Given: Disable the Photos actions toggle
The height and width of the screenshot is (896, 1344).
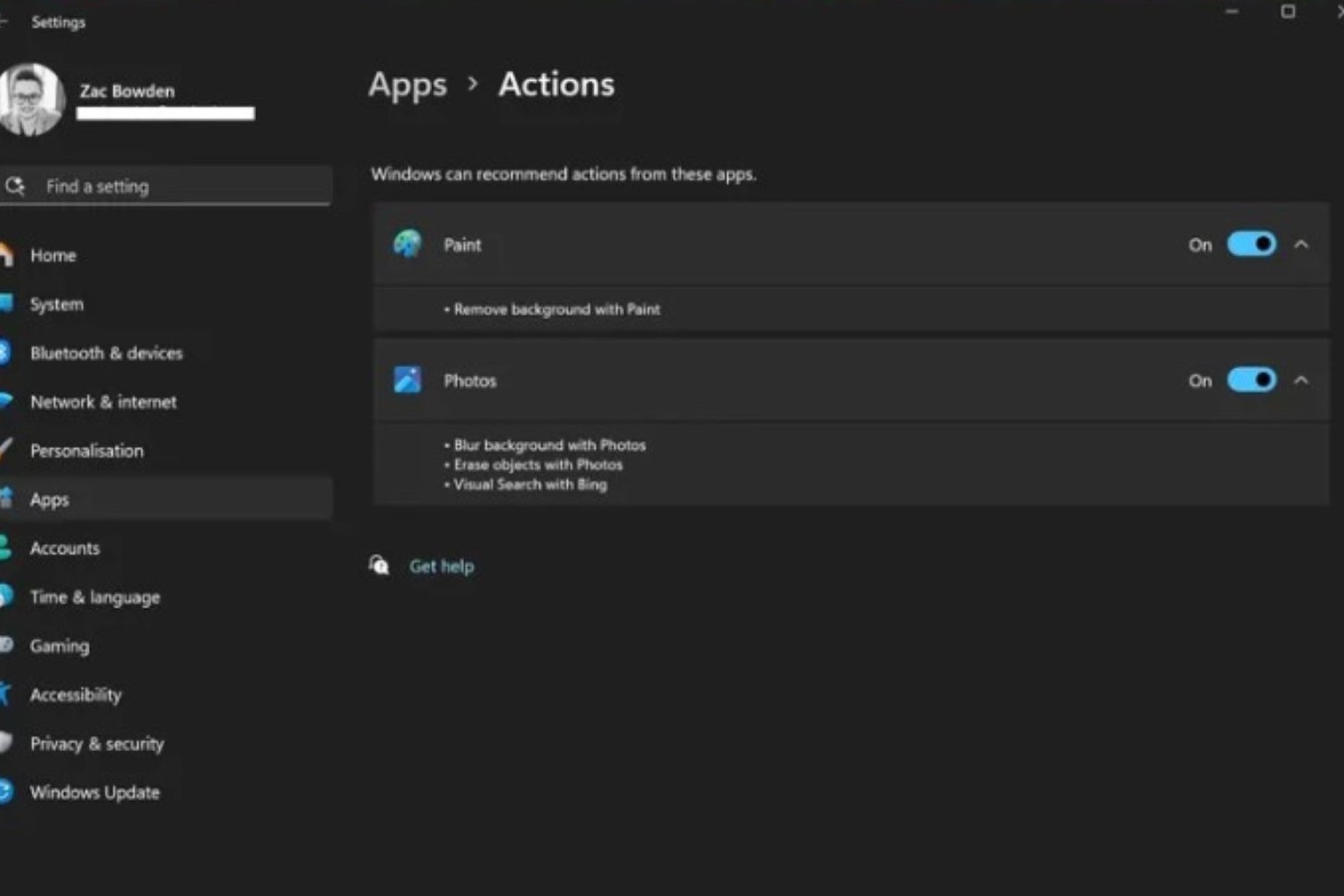Looking at the screenshot, I should (1251, 380).
